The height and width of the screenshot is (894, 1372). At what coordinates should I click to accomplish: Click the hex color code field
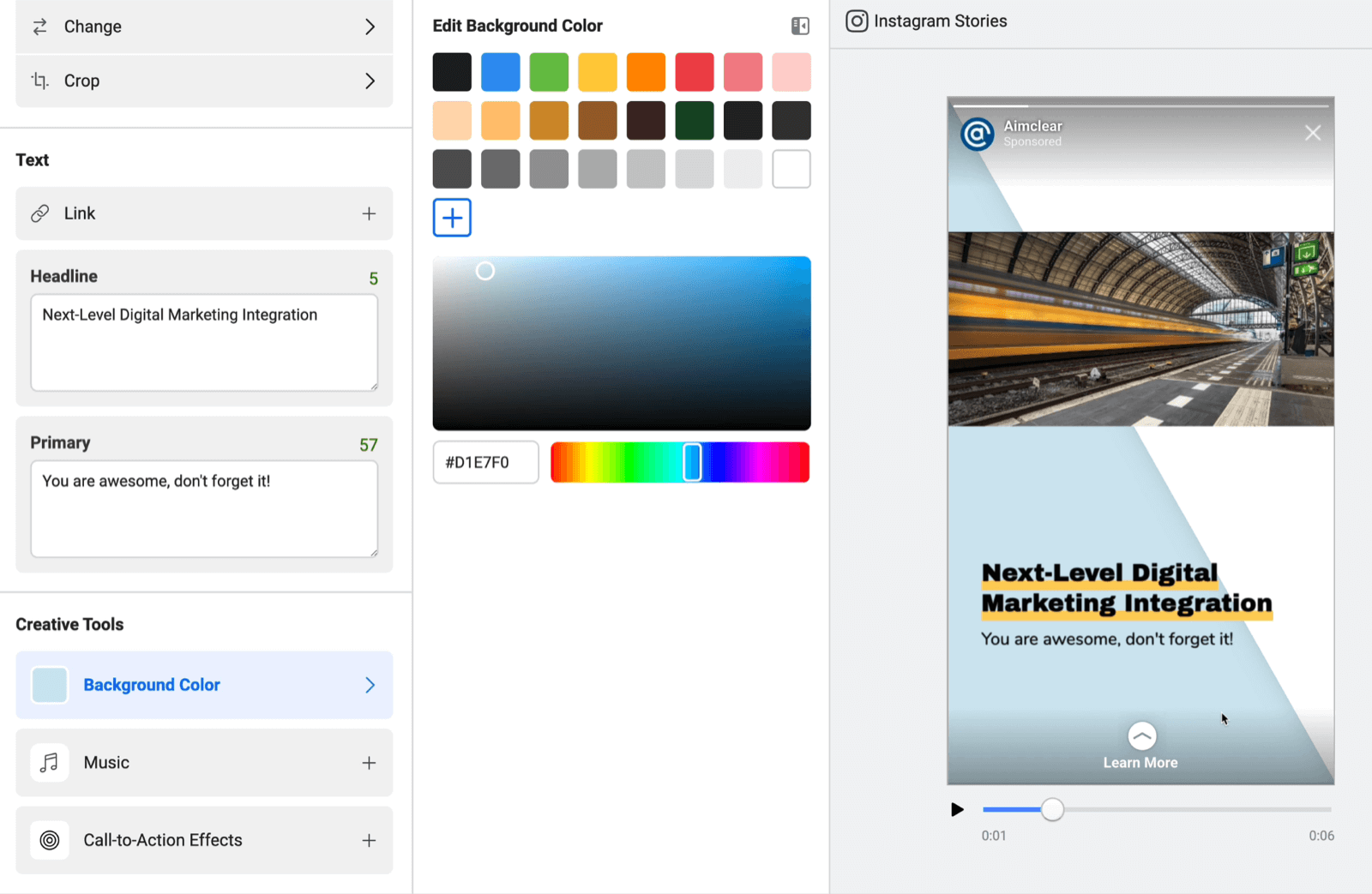pos(486,462)
